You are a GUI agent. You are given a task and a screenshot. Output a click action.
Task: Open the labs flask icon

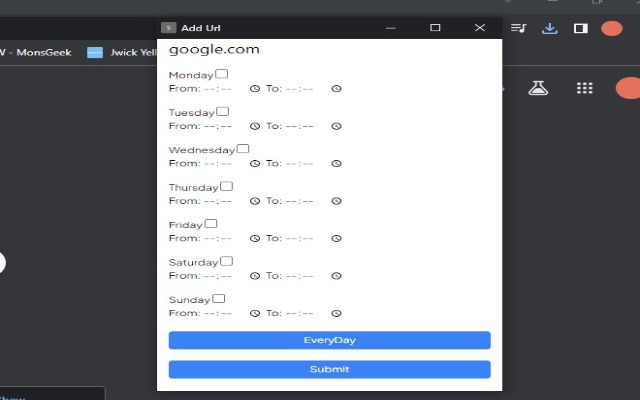(538, 88)
